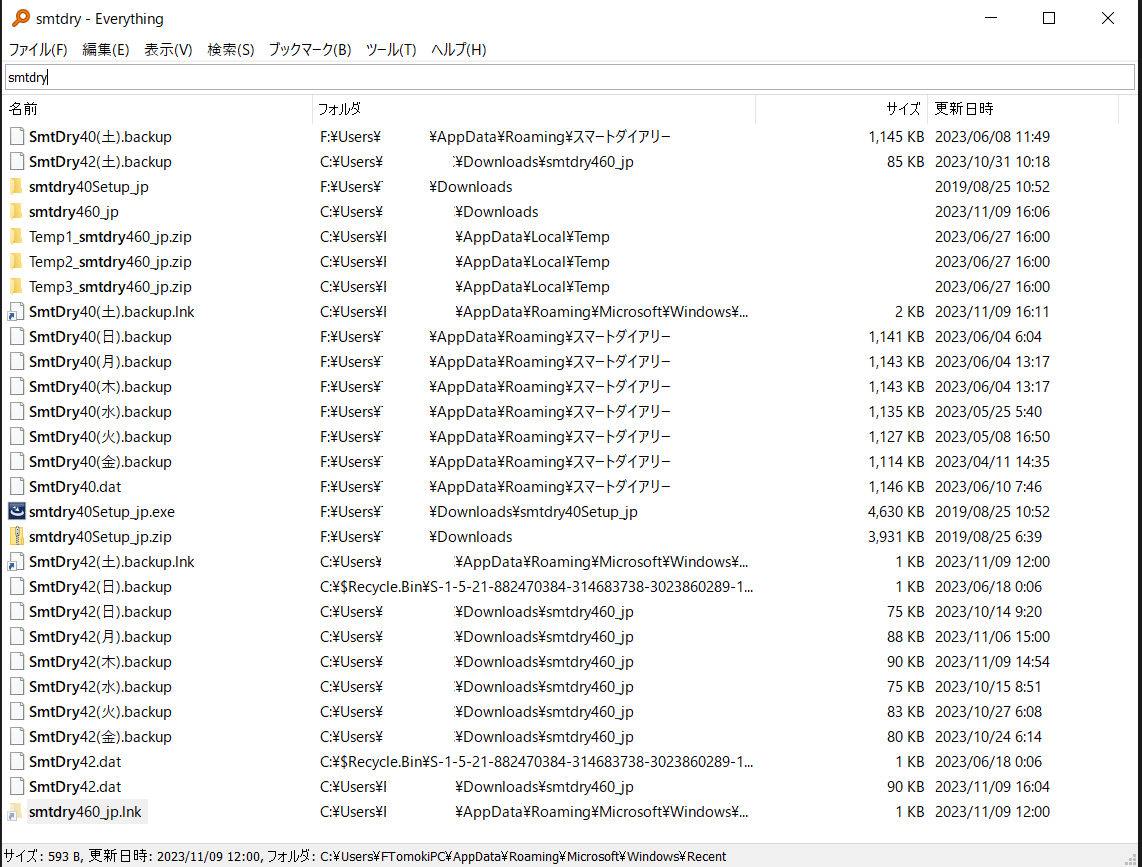Image resolution: width=1142 pixels, height=867 pixels.
Task: Click file icon of SmtDry42(火).backup
Action: coord(17,712)
